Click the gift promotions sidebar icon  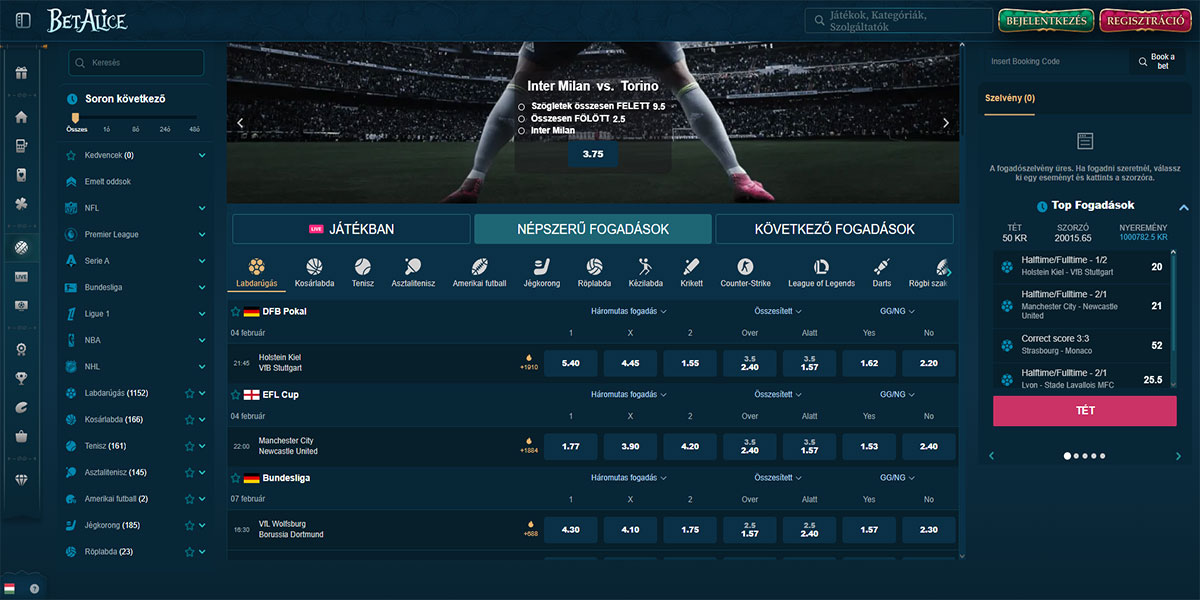[x=21, y=73]
